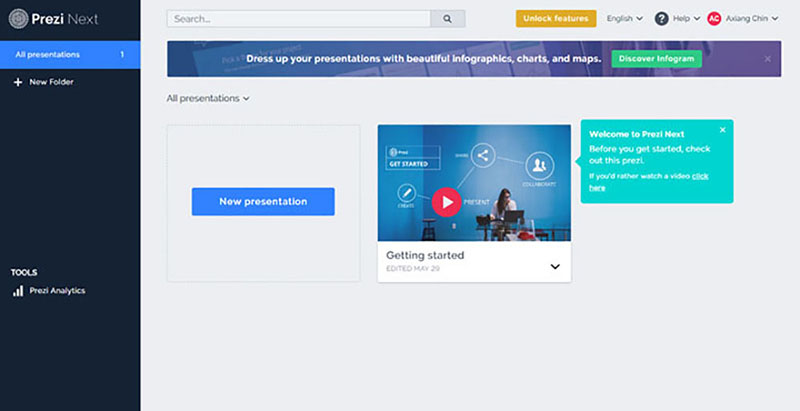Open the Axiang Chin account menu
The image size is (800, 411).
(x=752, y=18)
